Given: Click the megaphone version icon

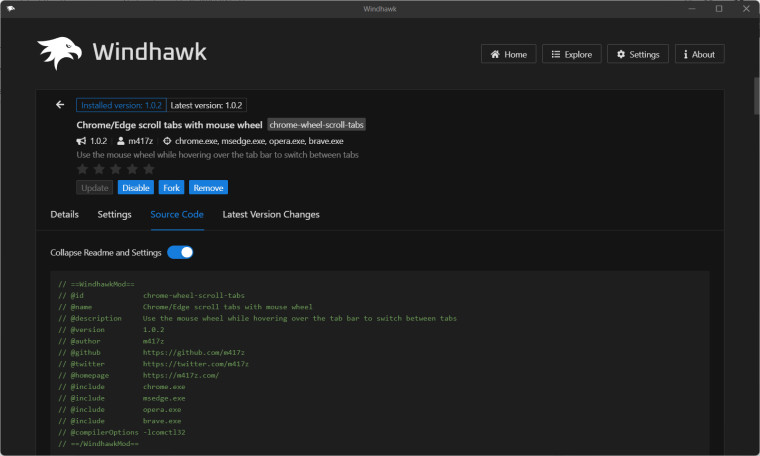Looking at the screenshot, I should tap(82, 142).
